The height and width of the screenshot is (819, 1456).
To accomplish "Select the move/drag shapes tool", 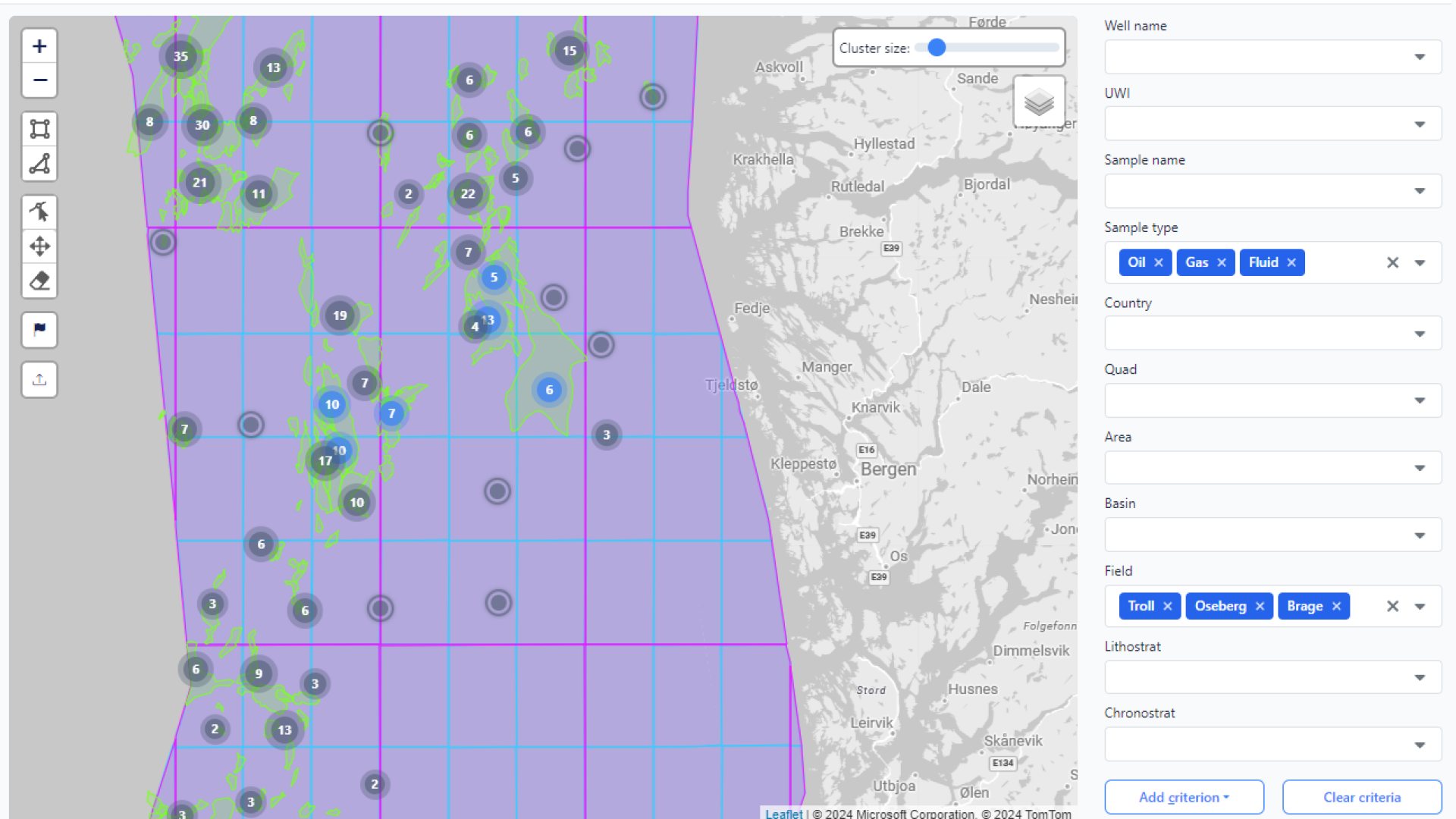I will tap(39, 246).
